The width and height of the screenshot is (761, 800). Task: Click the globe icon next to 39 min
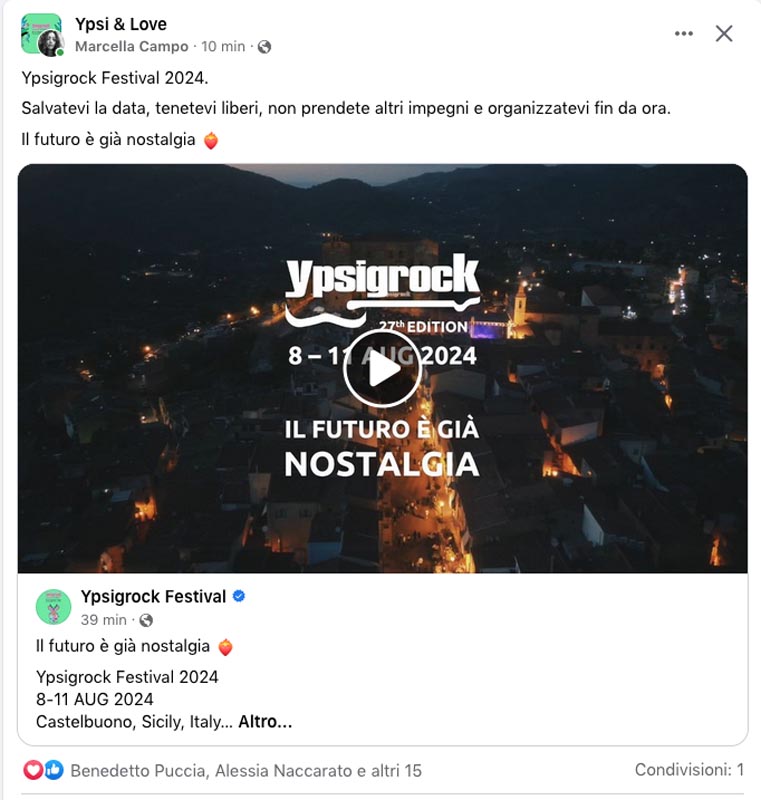[x=146, y=620]
